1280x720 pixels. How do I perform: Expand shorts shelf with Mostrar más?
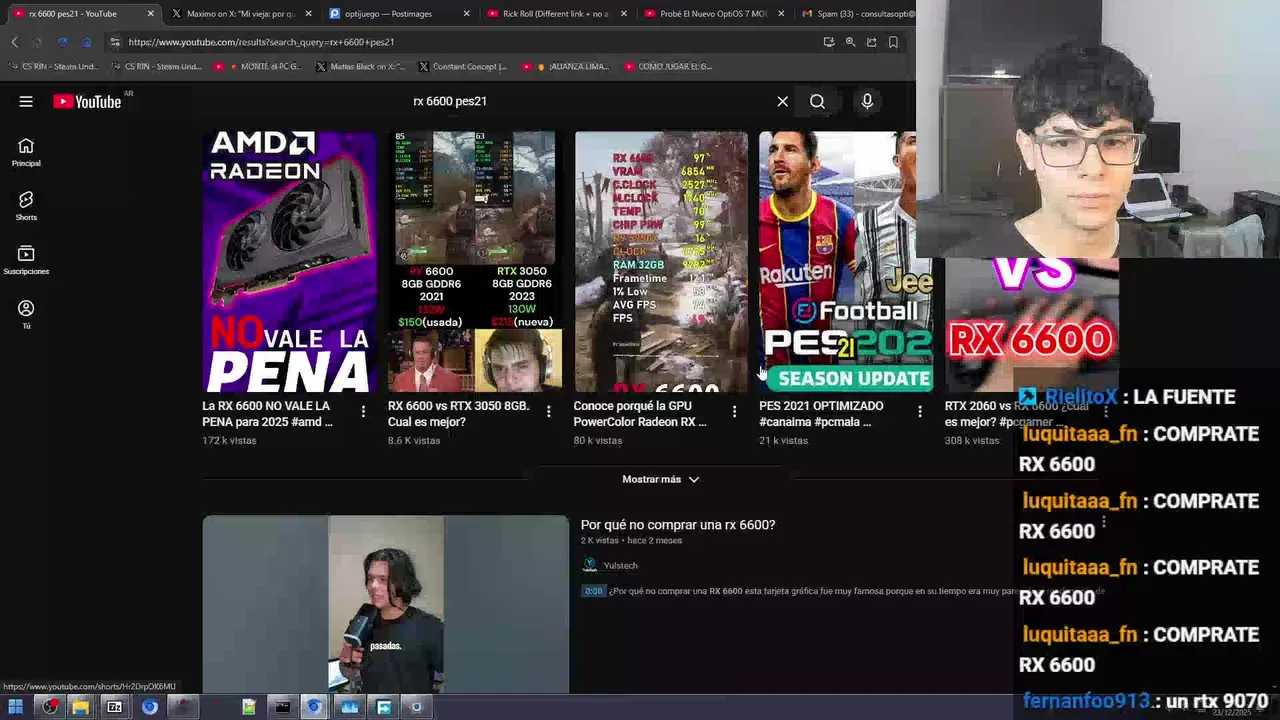(x=660, y=479)
